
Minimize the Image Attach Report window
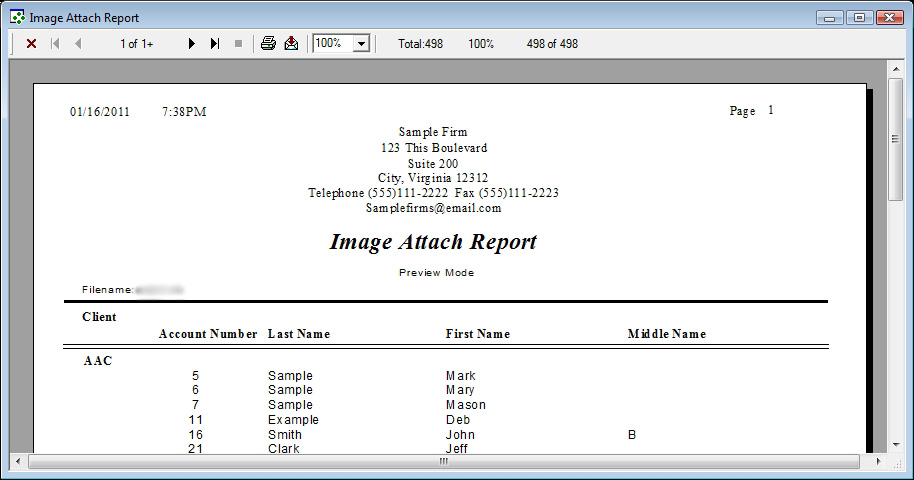tap(830, 17)
